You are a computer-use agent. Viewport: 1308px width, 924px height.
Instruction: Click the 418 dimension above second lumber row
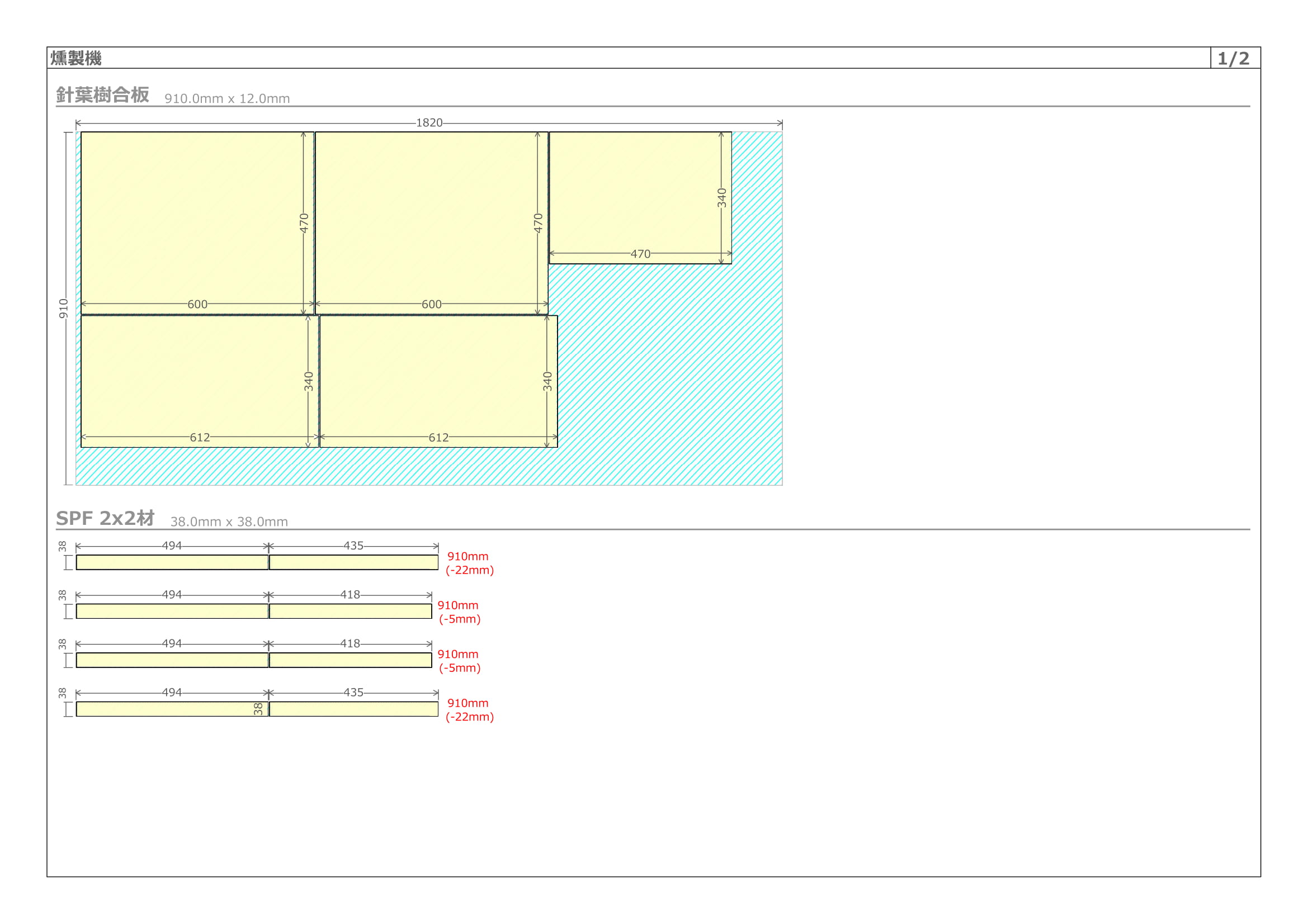350,594
